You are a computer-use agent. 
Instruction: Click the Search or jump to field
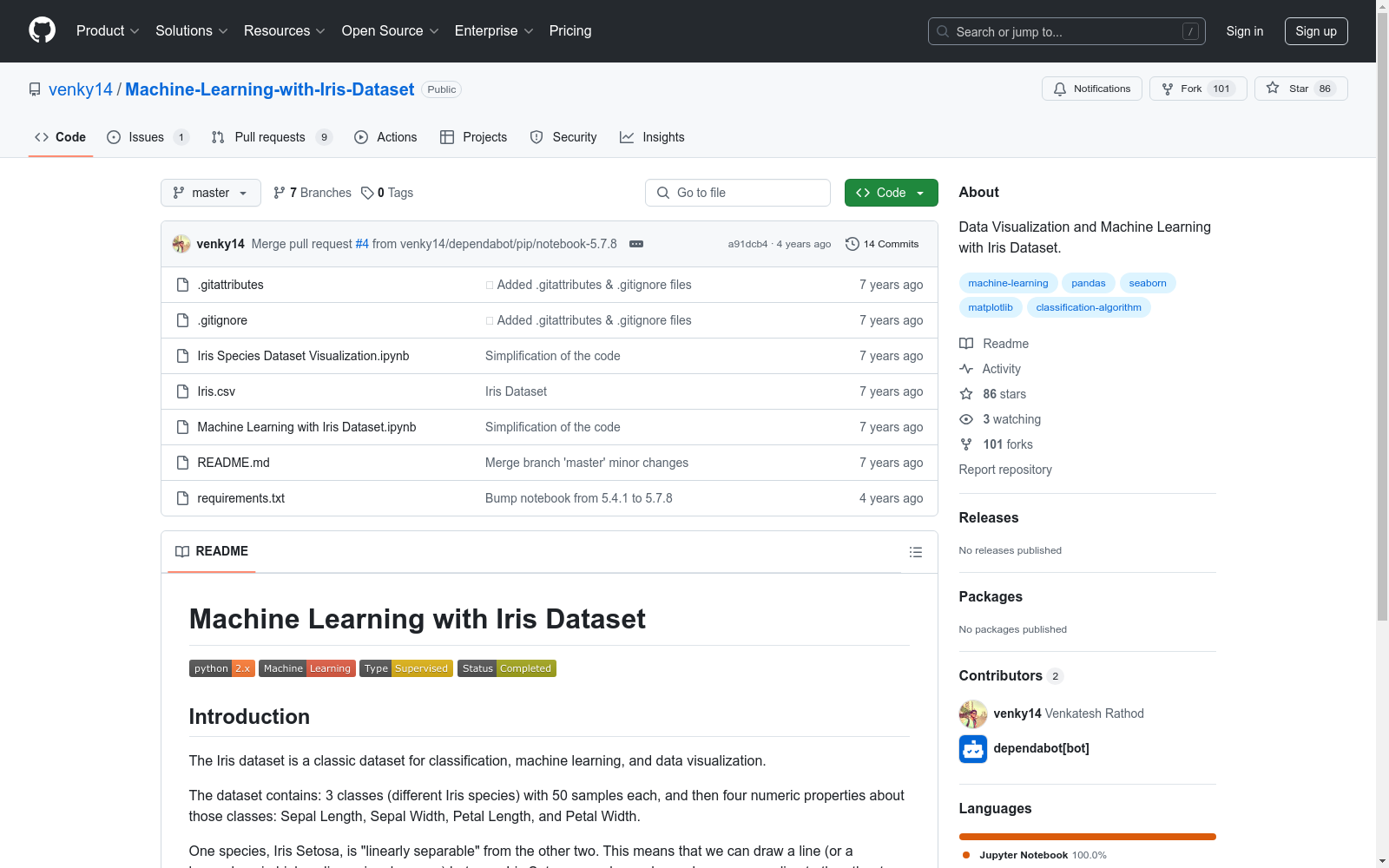(x=1067, y=31)
